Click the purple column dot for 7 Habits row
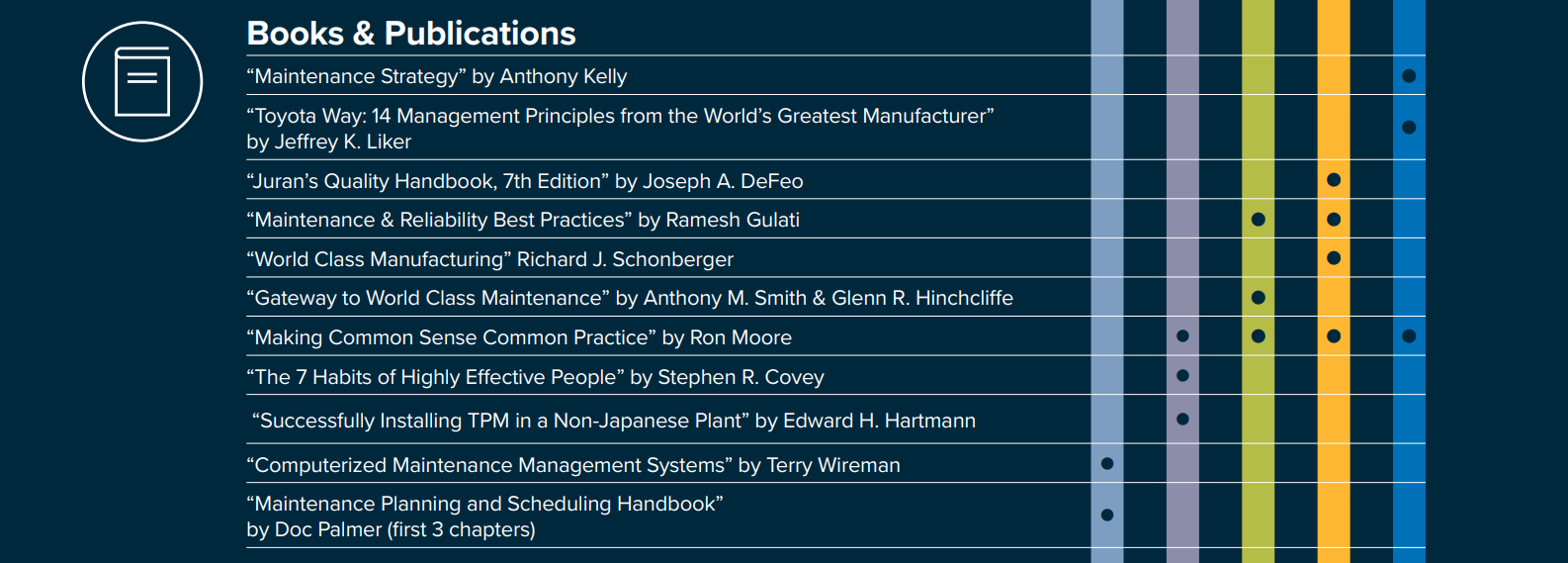 [1182, 376]
